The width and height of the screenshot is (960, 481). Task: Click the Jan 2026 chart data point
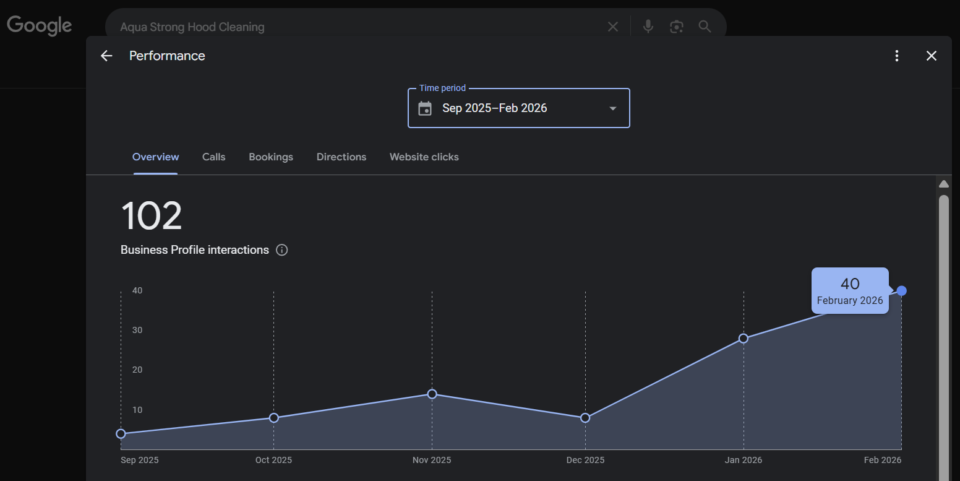pyautogui.click(x=743, y=338)
